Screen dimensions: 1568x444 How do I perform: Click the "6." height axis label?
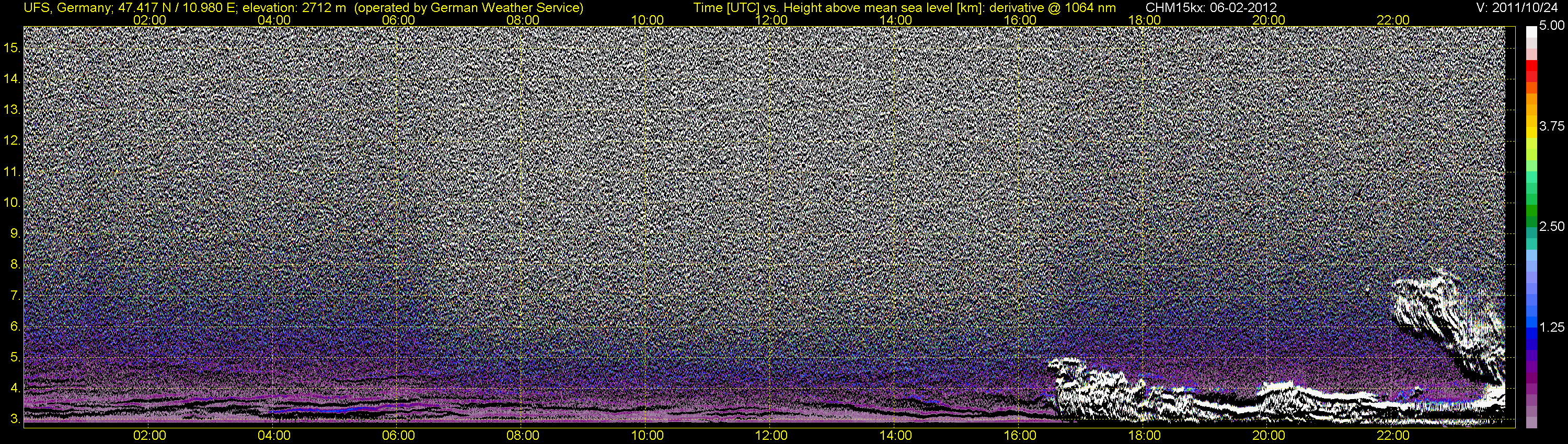click(x=15, y=326)
